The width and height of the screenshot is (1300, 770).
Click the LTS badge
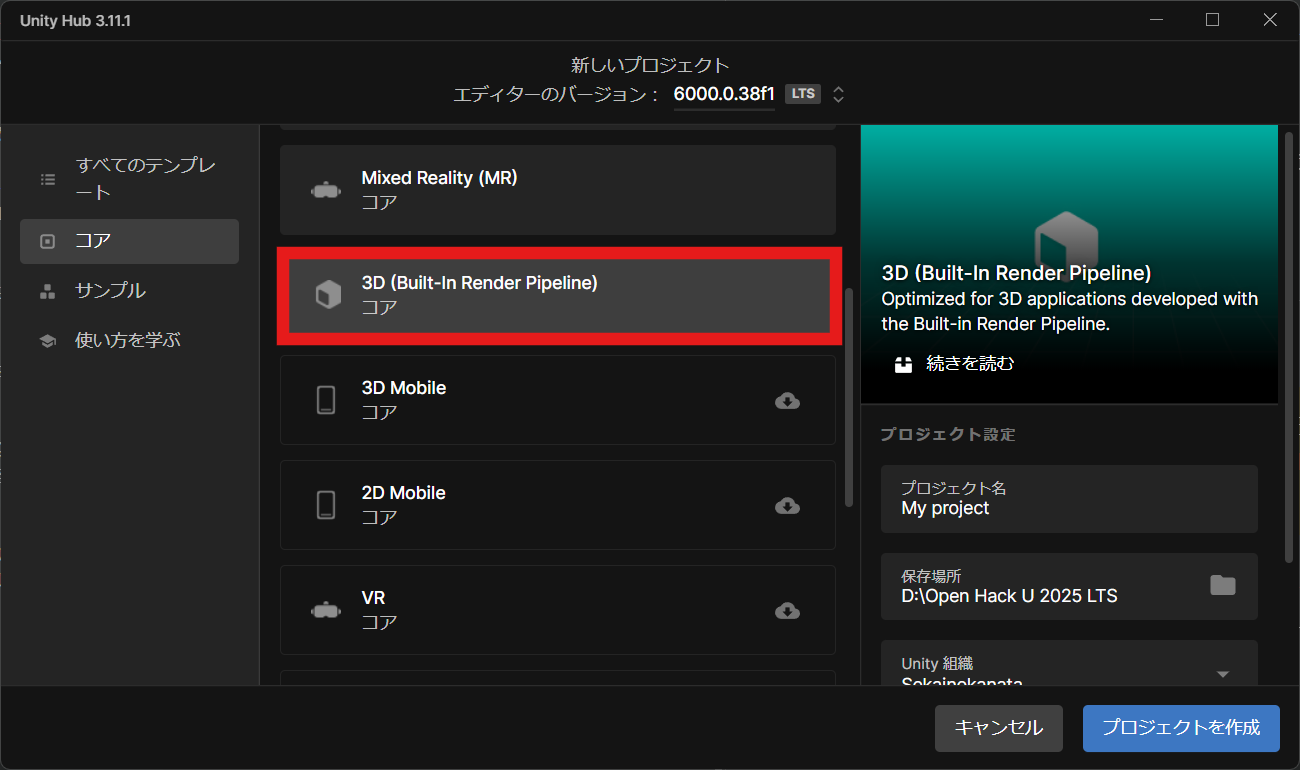pyautogui.click(x=802, y=94)
